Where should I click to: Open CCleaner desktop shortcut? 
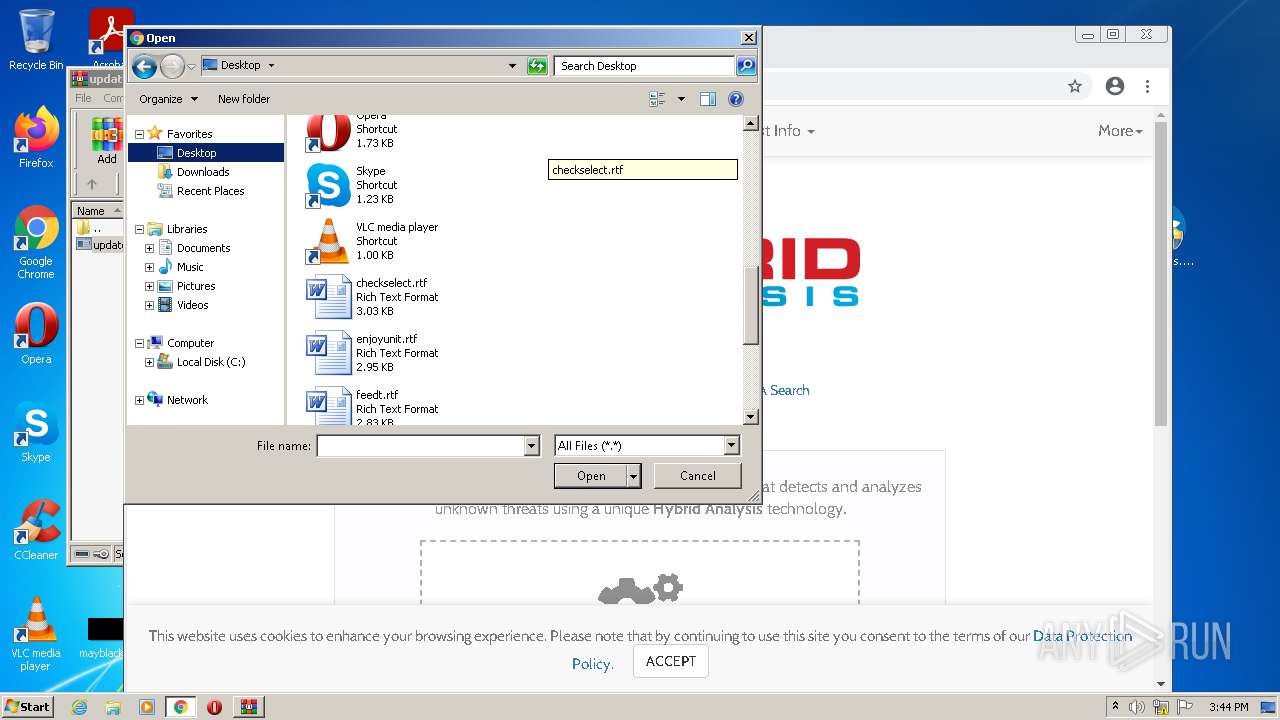click(x=36, y=530)
